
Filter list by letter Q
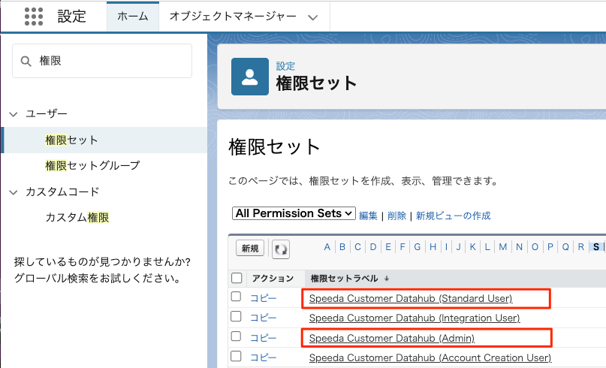[565, 247]
